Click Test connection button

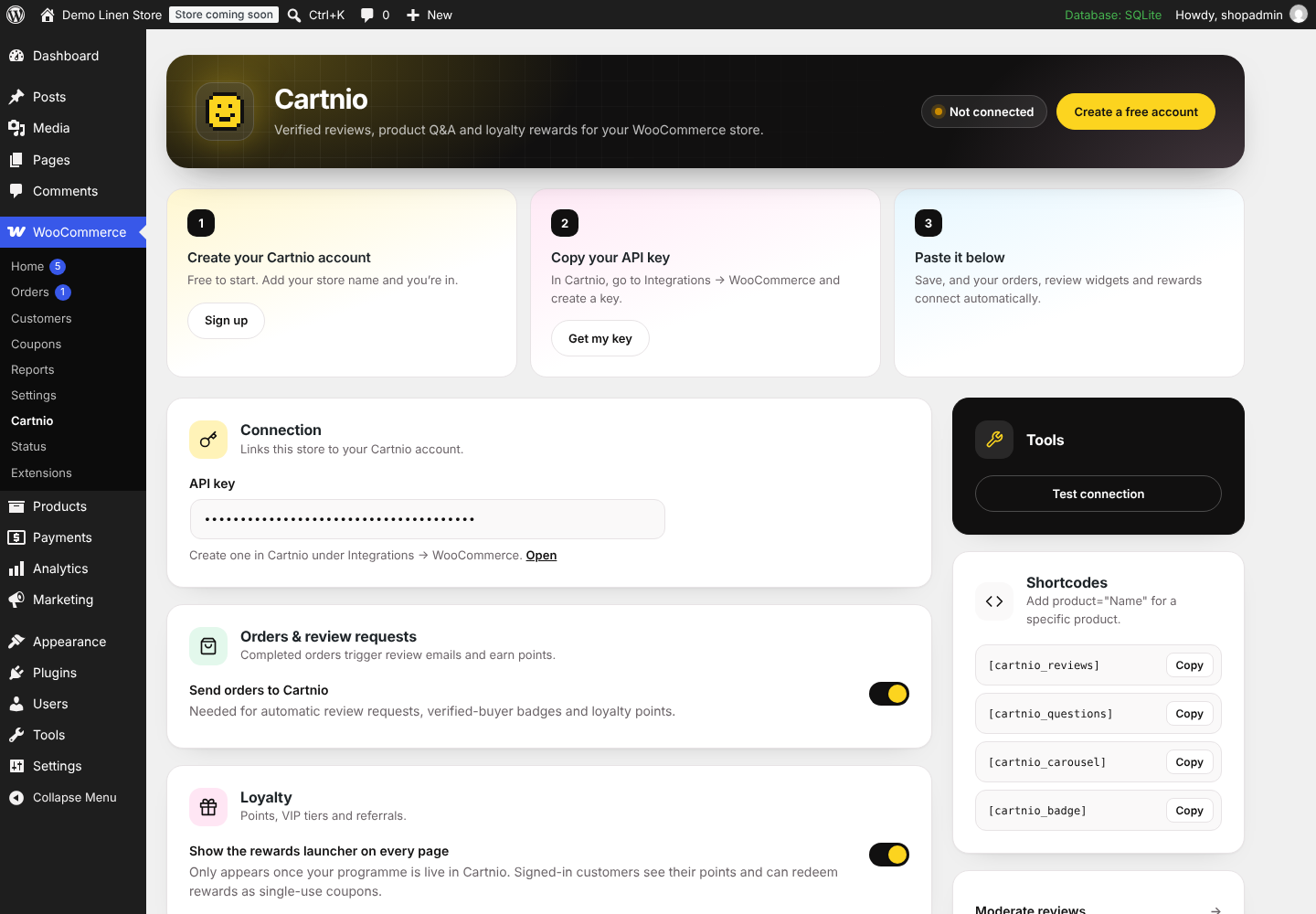coord(1098,494)
